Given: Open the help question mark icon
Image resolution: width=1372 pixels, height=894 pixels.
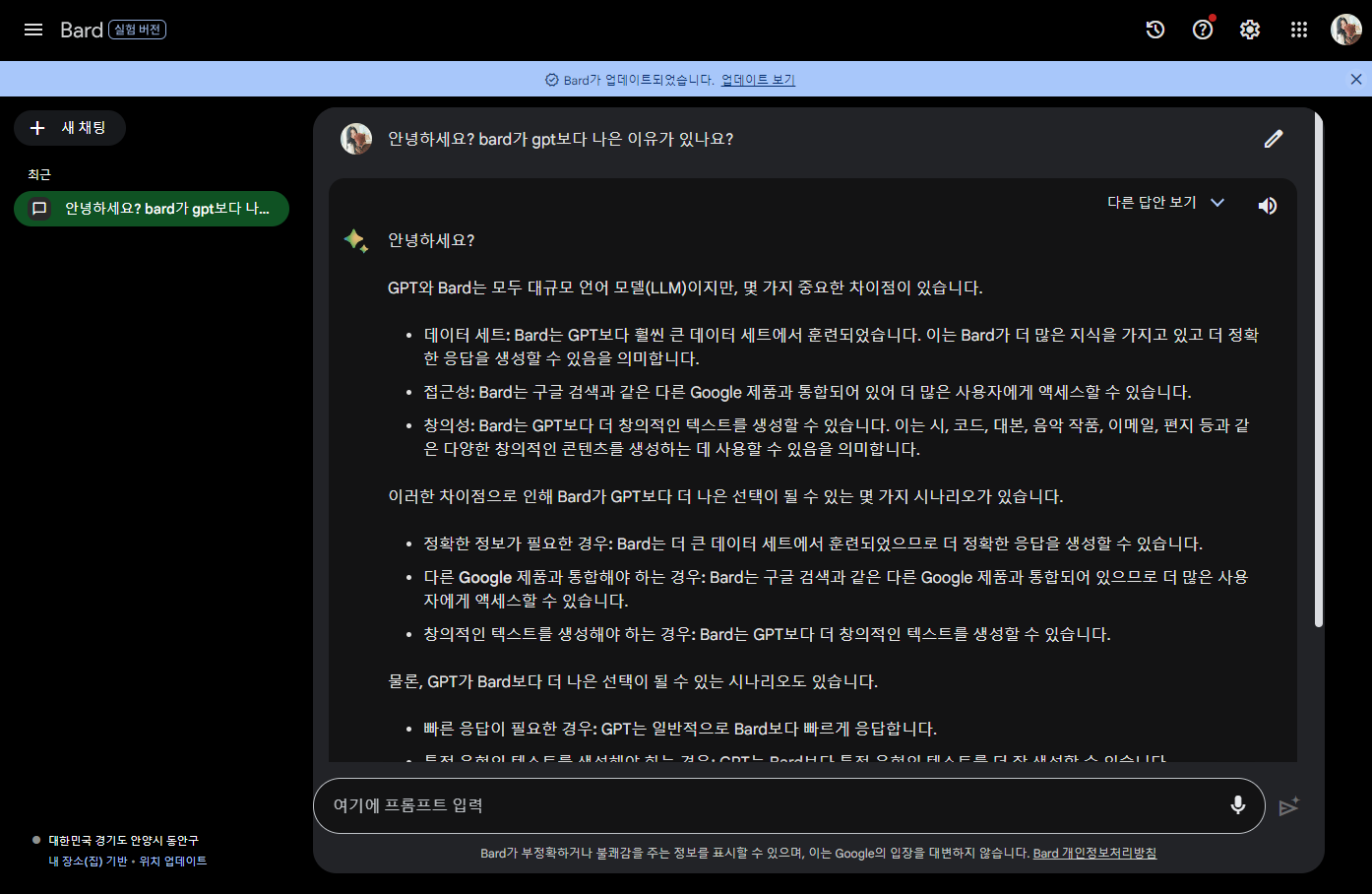Looking at the screenshot, I should tap(1203, 30).
